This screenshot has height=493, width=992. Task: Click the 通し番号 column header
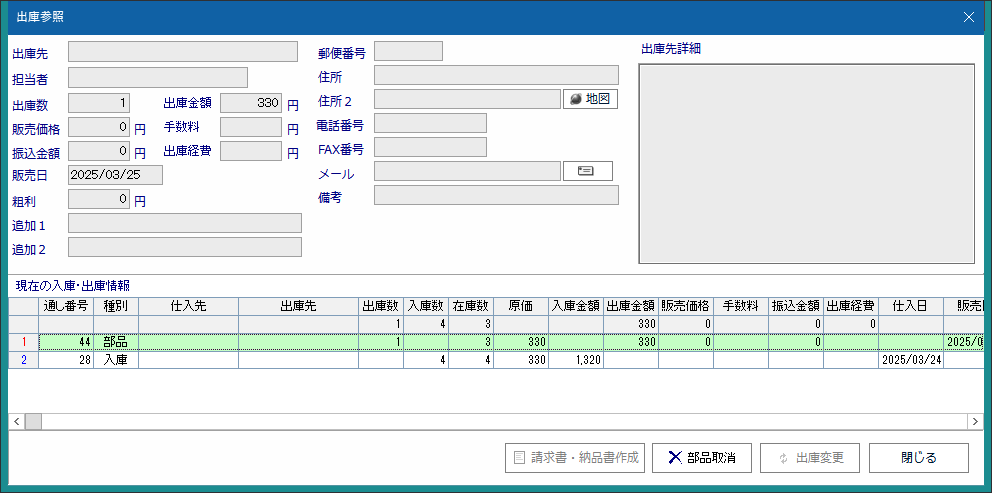66,306
